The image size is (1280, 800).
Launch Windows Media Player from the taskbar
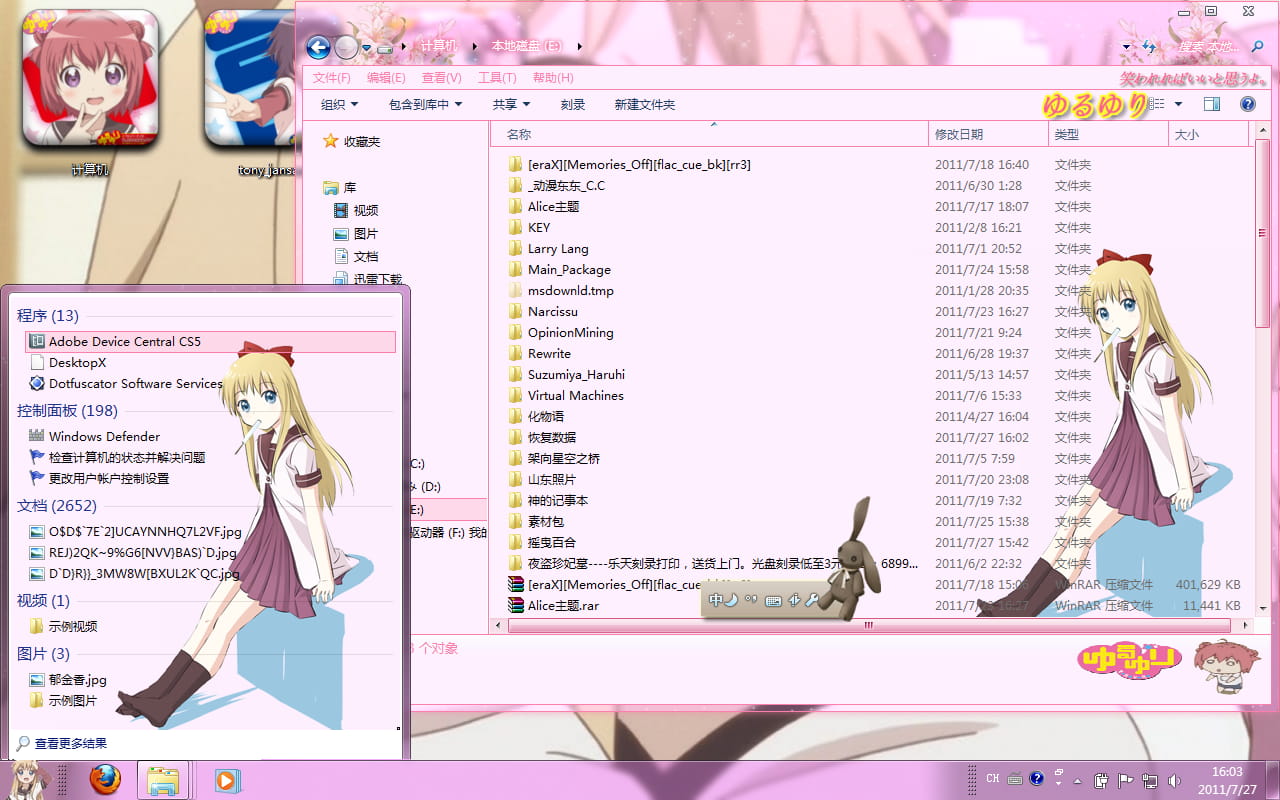tap(228, 779)
